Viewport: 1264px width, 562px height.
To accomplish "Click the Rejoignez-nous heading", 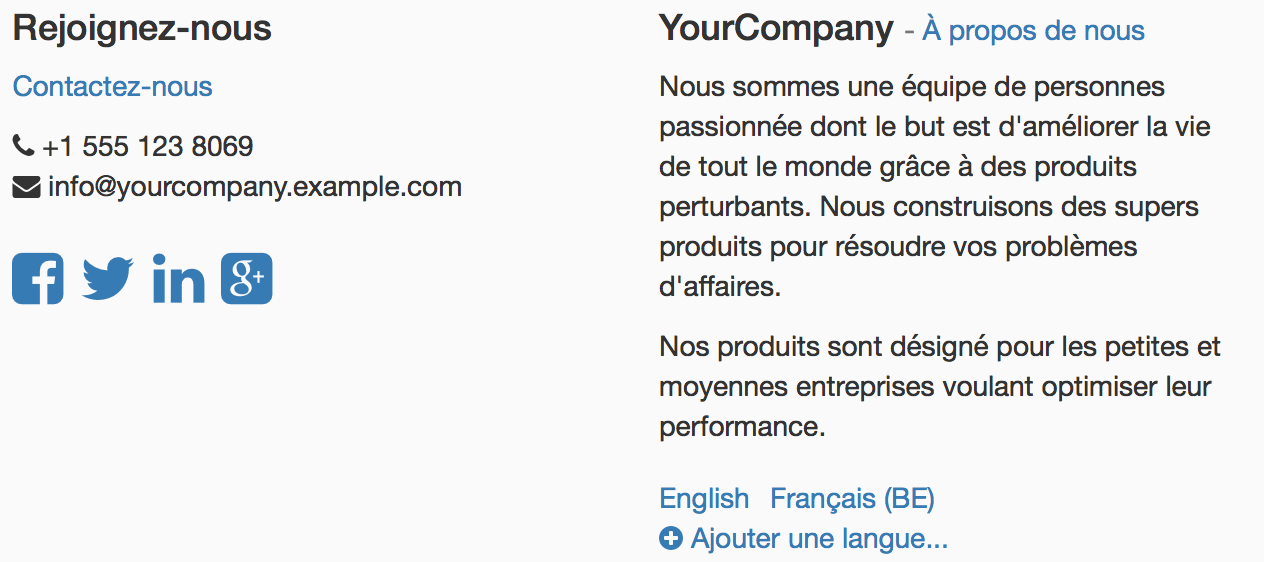I will (142, 29).
